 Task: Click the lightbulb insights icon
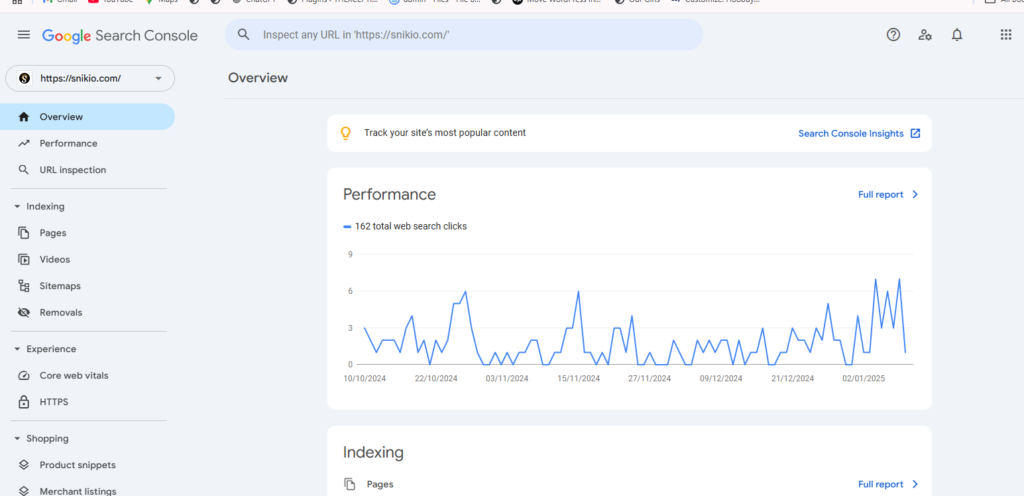pos(345,133)
